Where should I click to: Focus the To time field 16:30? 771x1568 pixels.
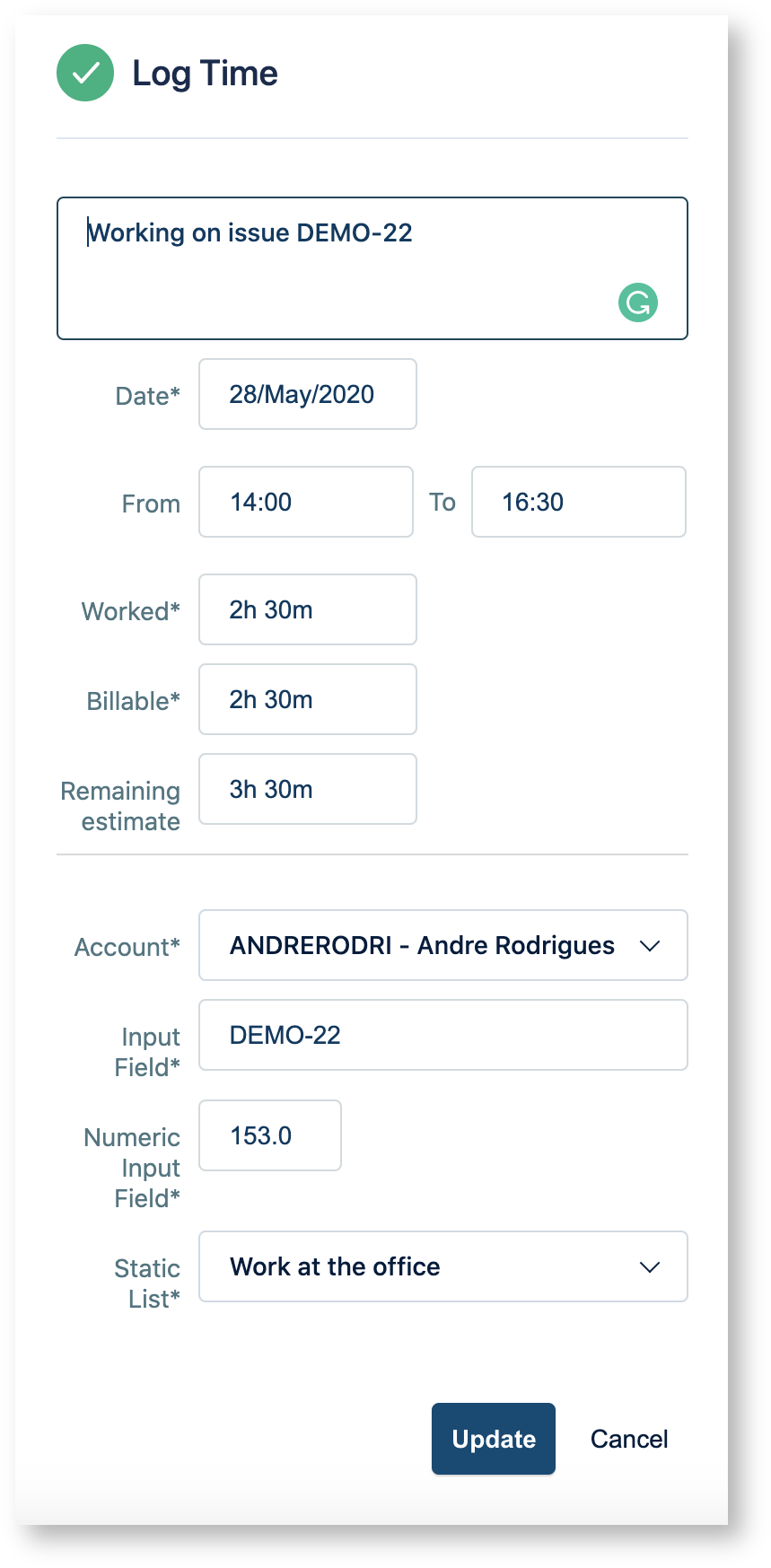(578, 503)
